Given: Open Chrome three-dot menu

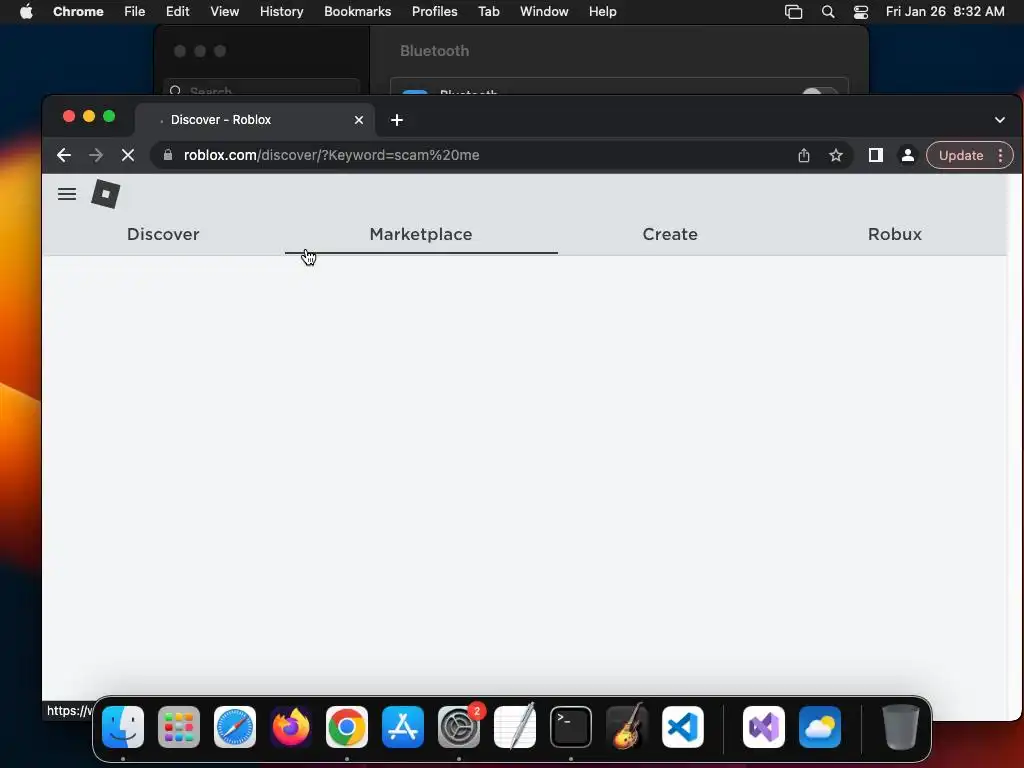Looking at the screenshot, I should (x=1000, y=155).
